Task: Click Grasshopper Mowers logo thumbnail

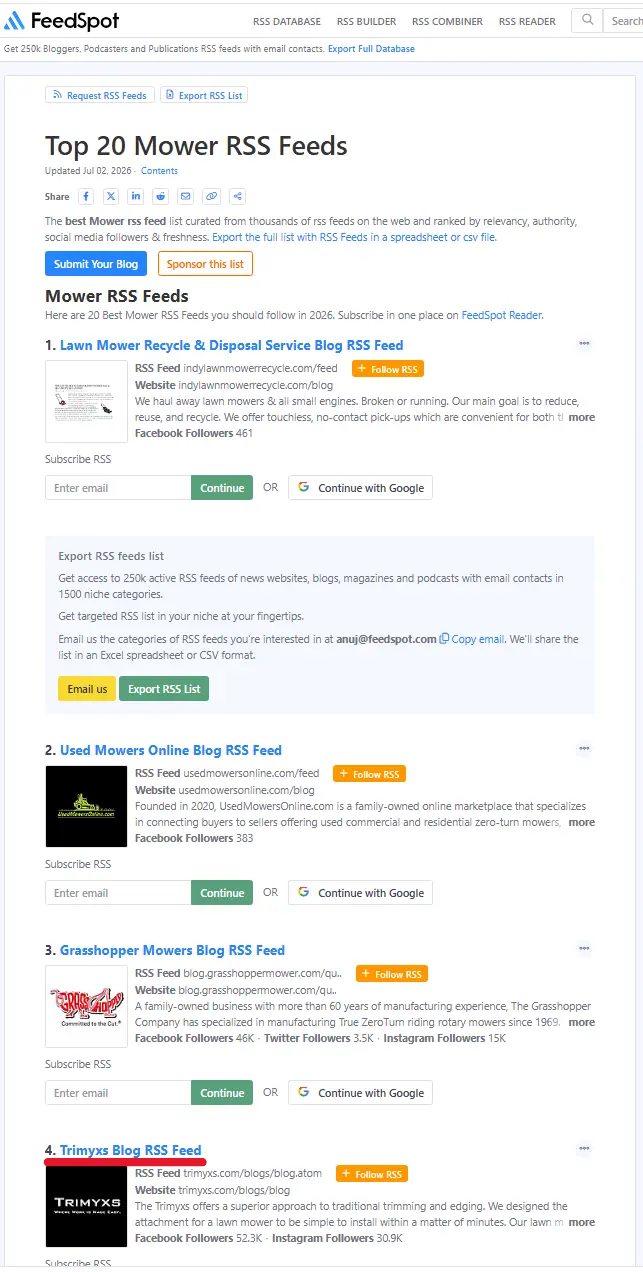Action: [86, 1006]
